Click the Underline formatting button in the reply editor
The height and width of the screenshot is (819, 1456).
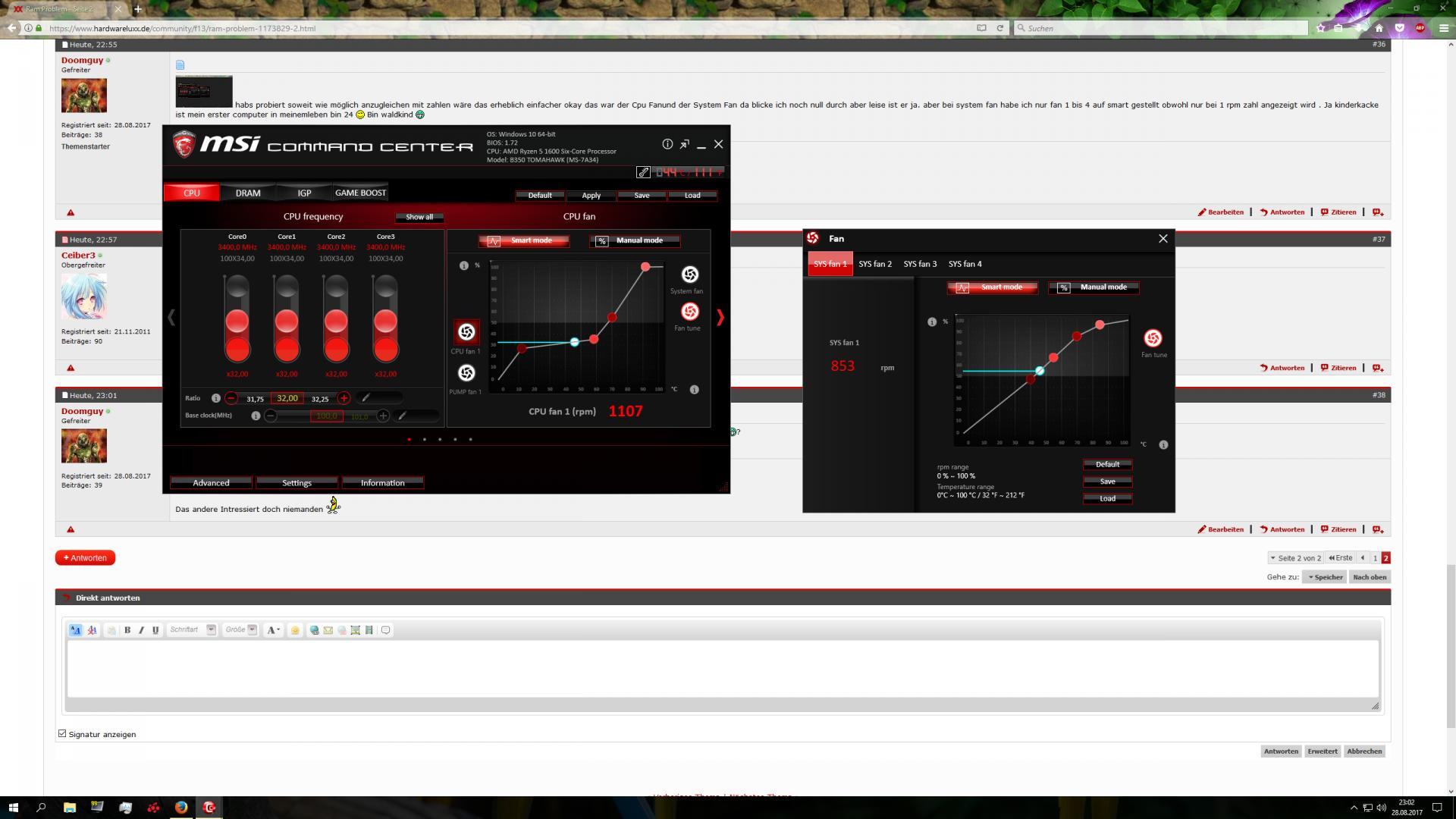155,630
